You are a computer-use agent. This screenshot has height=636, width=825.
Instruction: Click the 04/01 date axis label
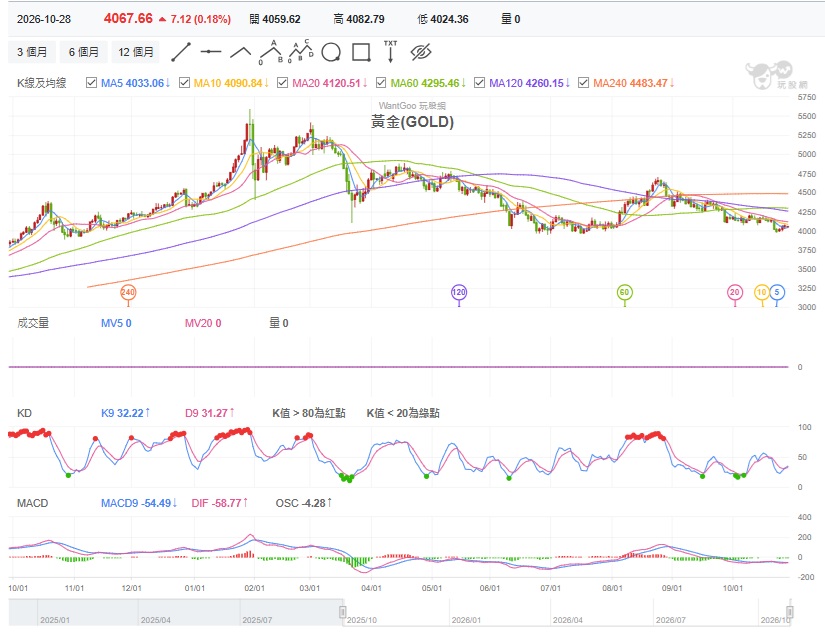[371, 588]
